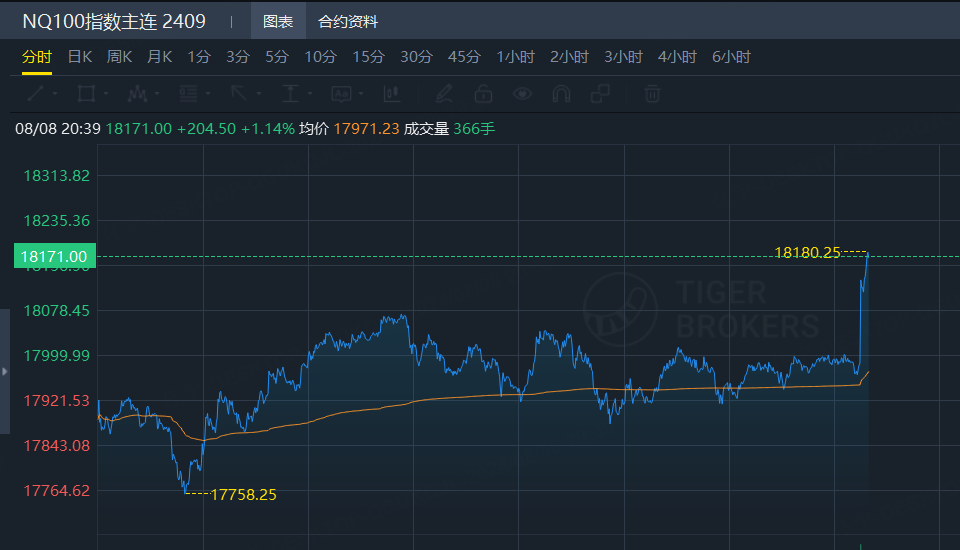Delete drawings with the trash icon
The width and height of the screenshot is (960, 550).
click(x=652, y=94)
